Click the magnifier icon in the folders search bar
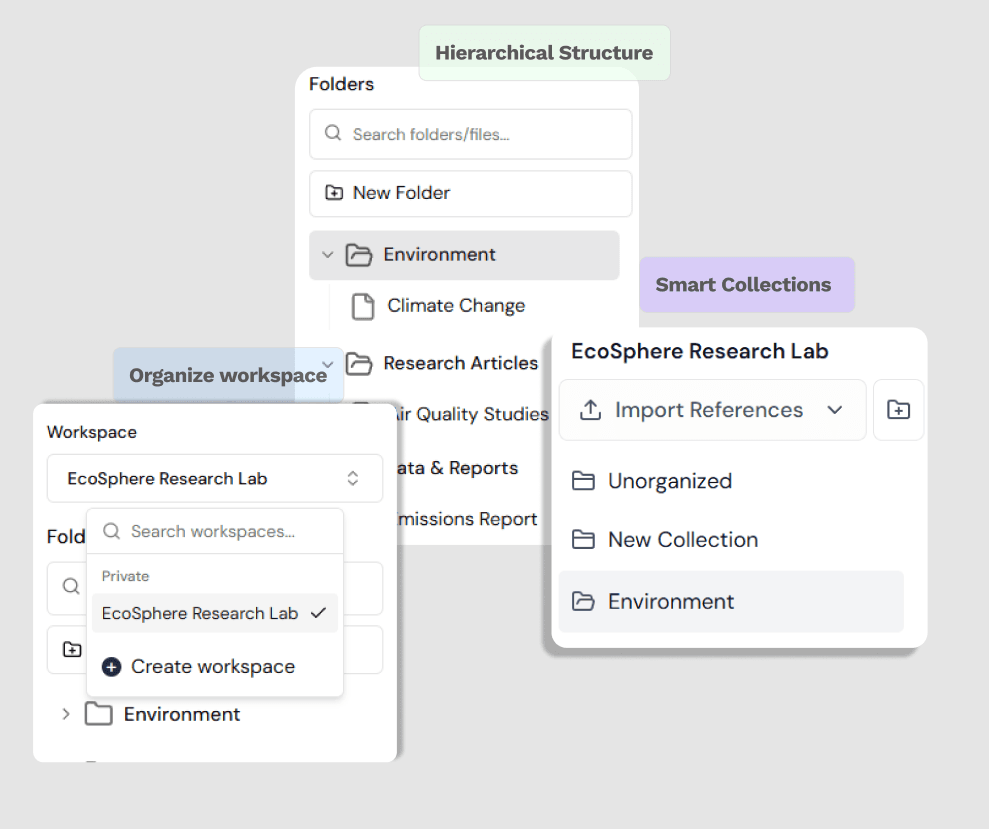Image resolution: width=989 pixels, height=829 pixels. pyautogui.click(x=332, y=133)
